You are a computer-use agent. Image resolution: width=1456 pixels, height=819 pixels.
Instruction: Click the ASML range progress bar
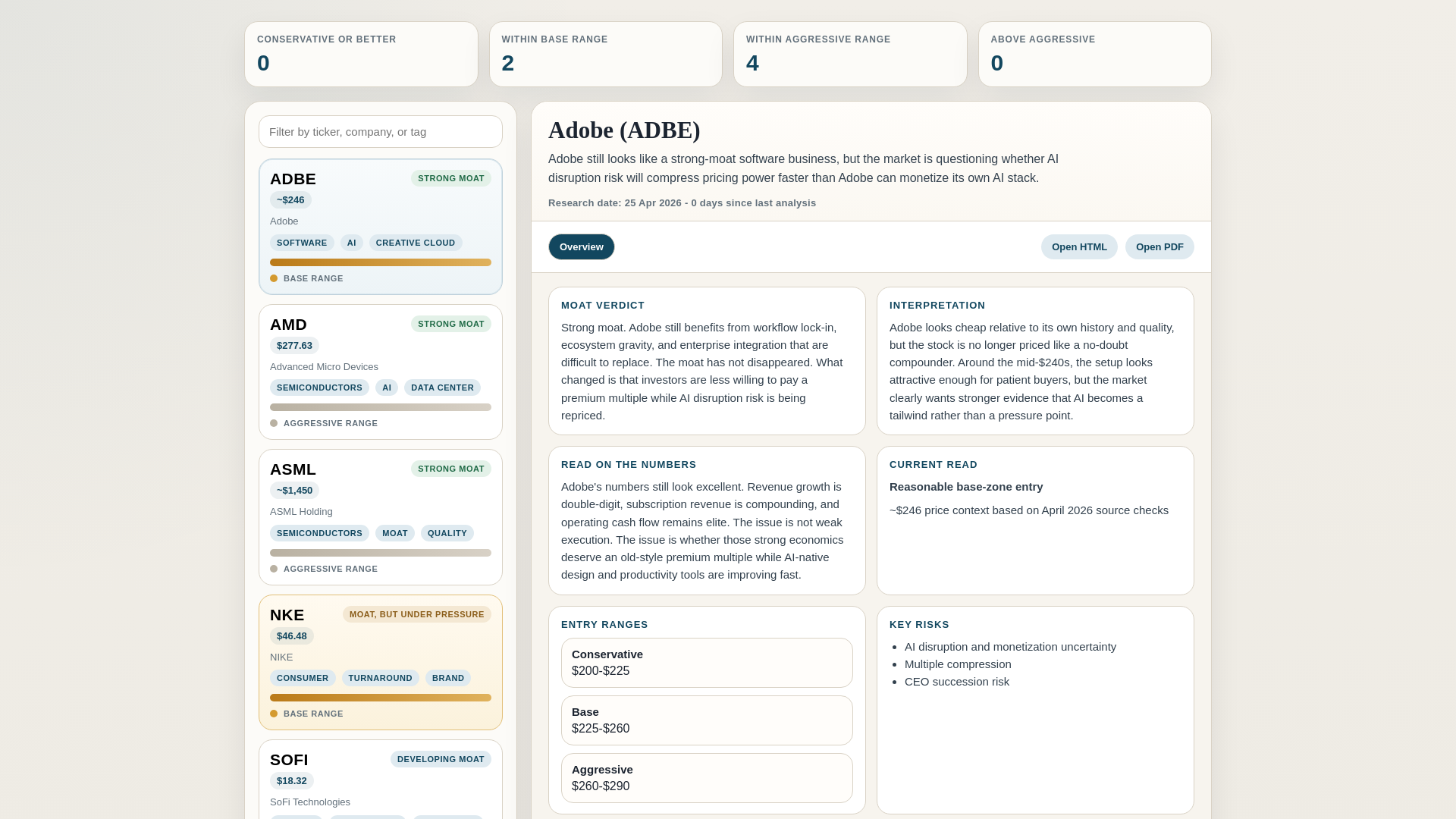click(x=381, y=553)
